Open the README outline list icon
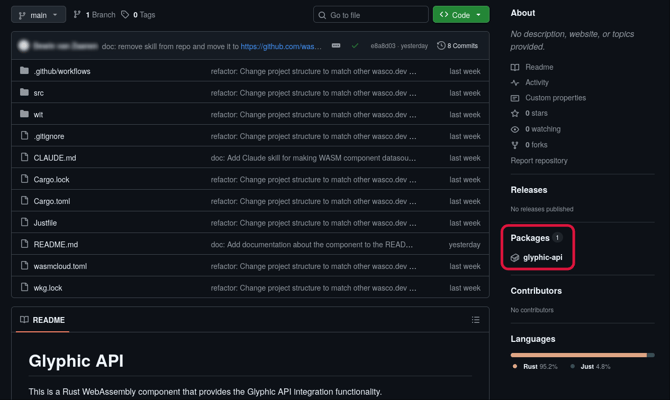The height and width of the screenshot is (400, 670). coord(476,320)
